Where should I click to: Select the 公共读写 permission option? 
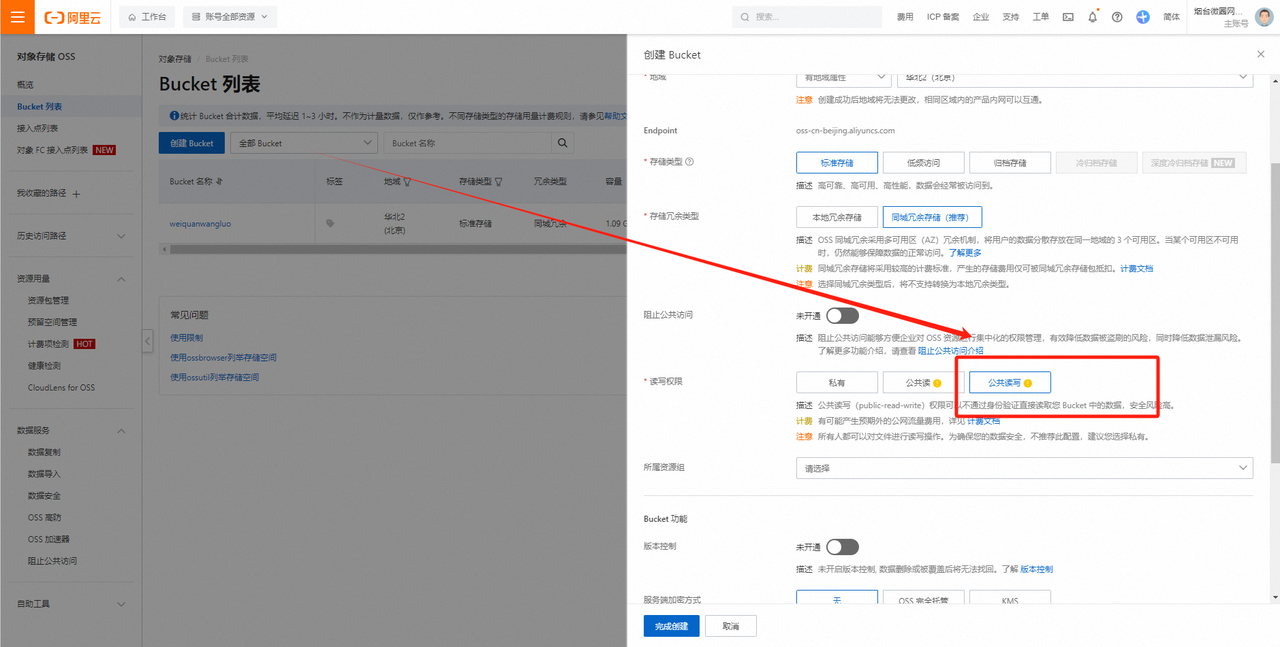click(x=1010, y=381)
